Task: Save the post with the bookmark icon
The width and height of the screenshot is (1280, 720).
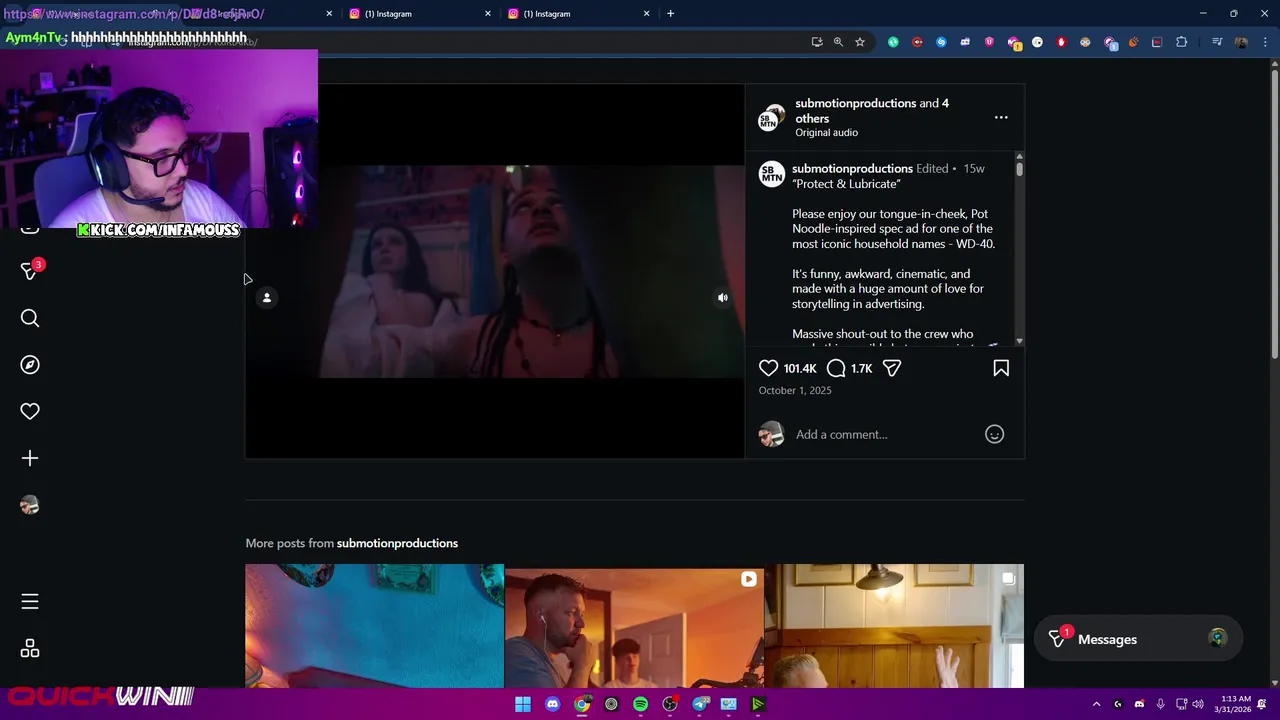Action: 1001,368
